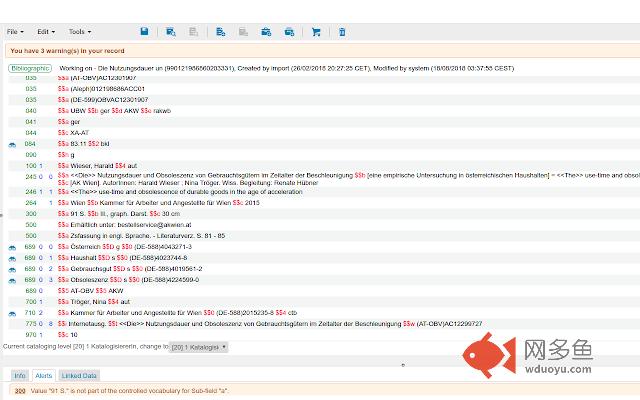Switch to the Linked Data tab
Screen dimensions: 640x400
(79, 376)
